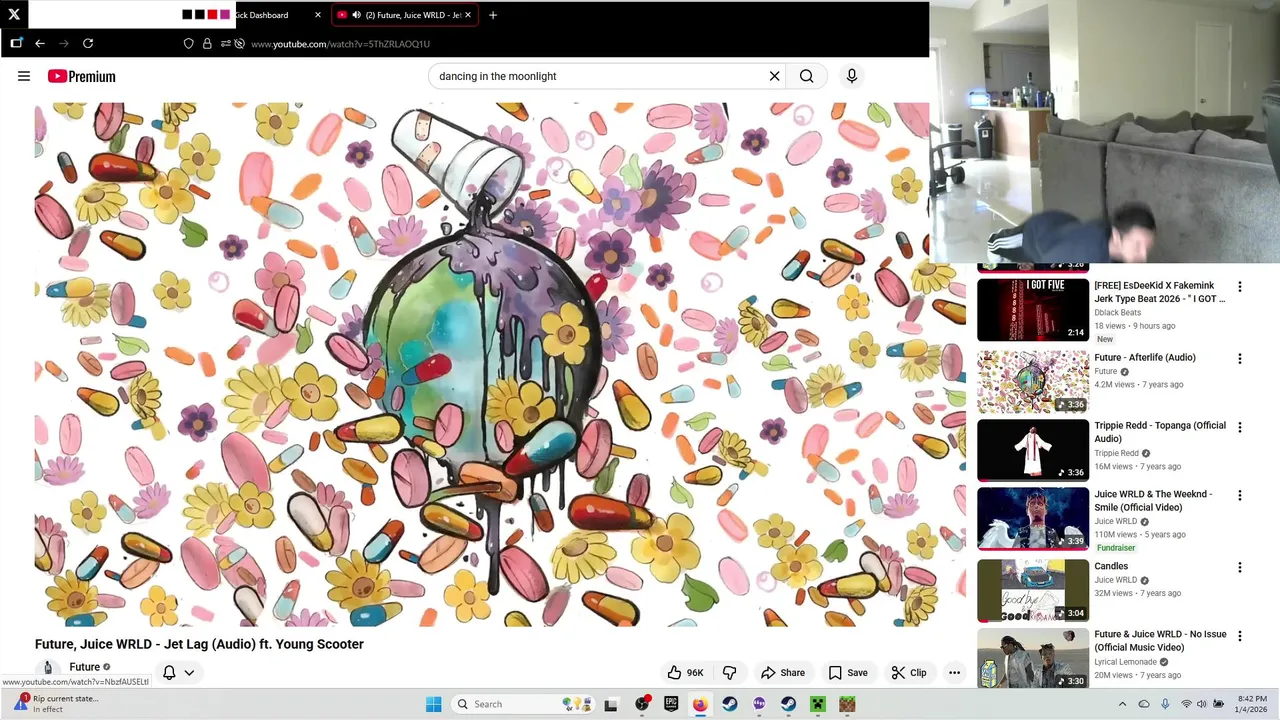
Task: Click the Dblack Beats channel name
Action: (x=1117, y=313)
